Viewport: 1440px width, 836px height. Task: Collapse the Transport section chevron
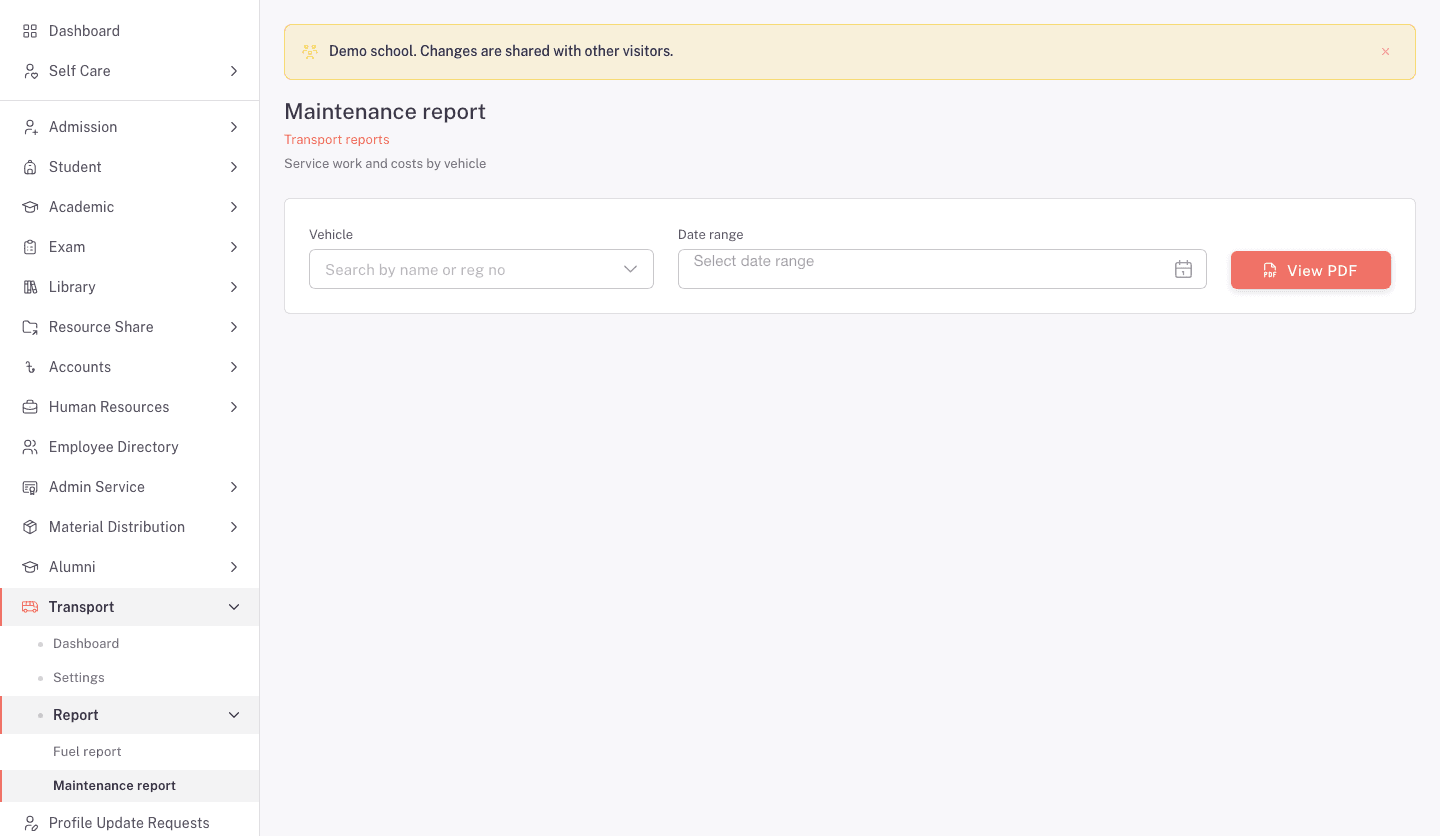tap(234, 607)
